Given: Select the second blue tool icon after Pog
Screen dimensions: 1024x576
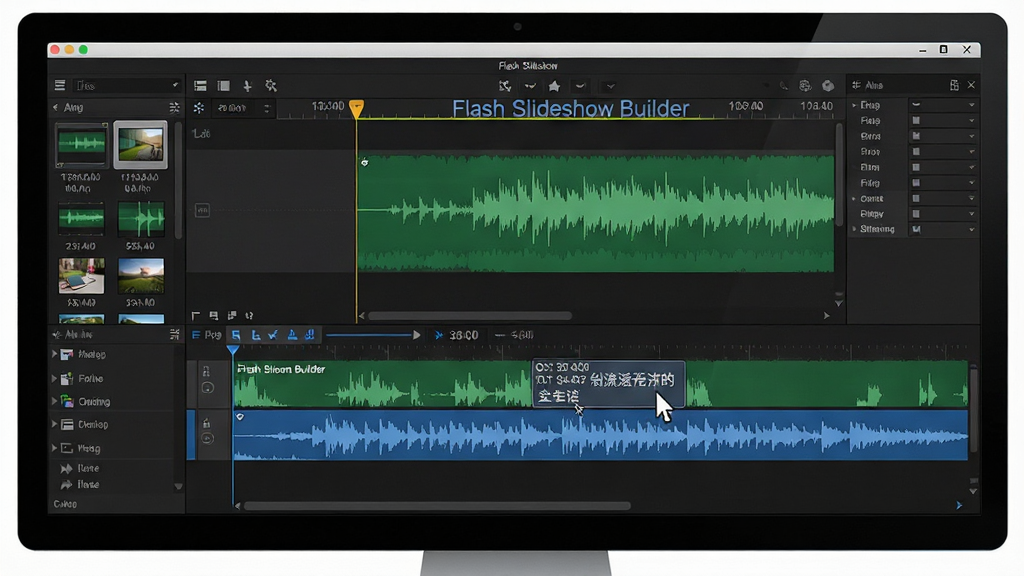Looking at the screenshot, I should tap(255, 335).
